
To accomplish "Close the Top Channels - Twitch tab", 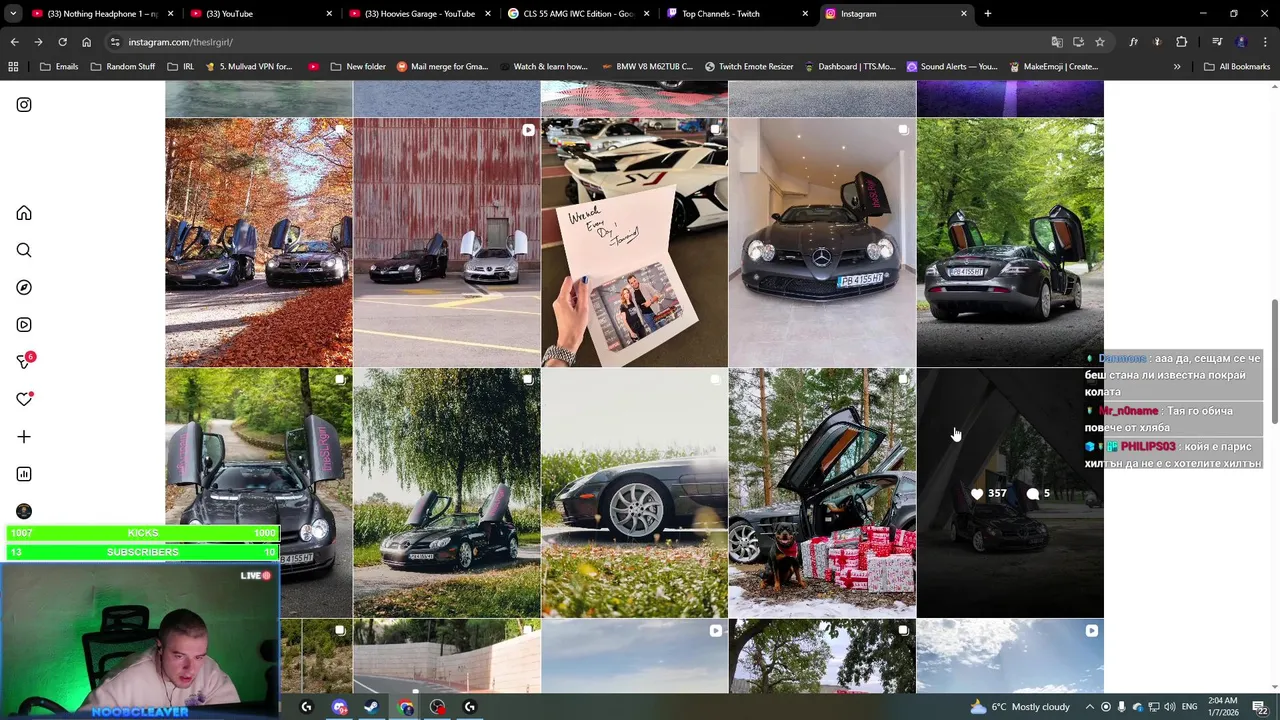I will [x=805, y=14].
